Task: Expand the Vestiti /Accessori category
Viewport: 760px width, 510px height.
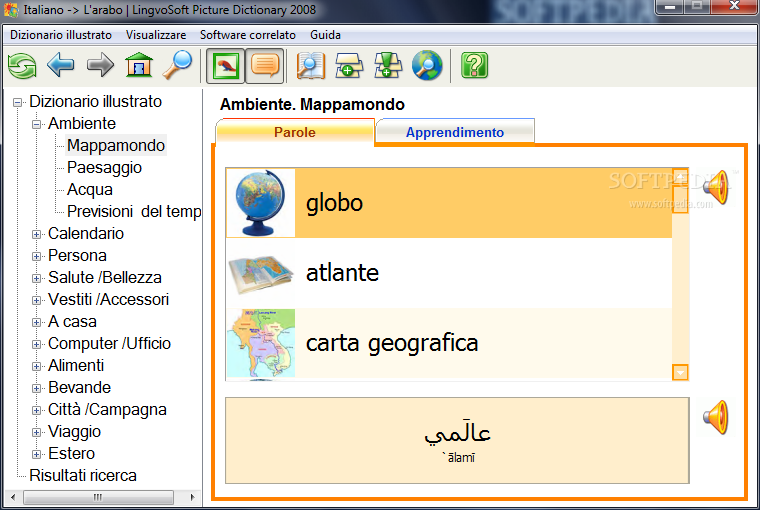Action: click(36, 300)
